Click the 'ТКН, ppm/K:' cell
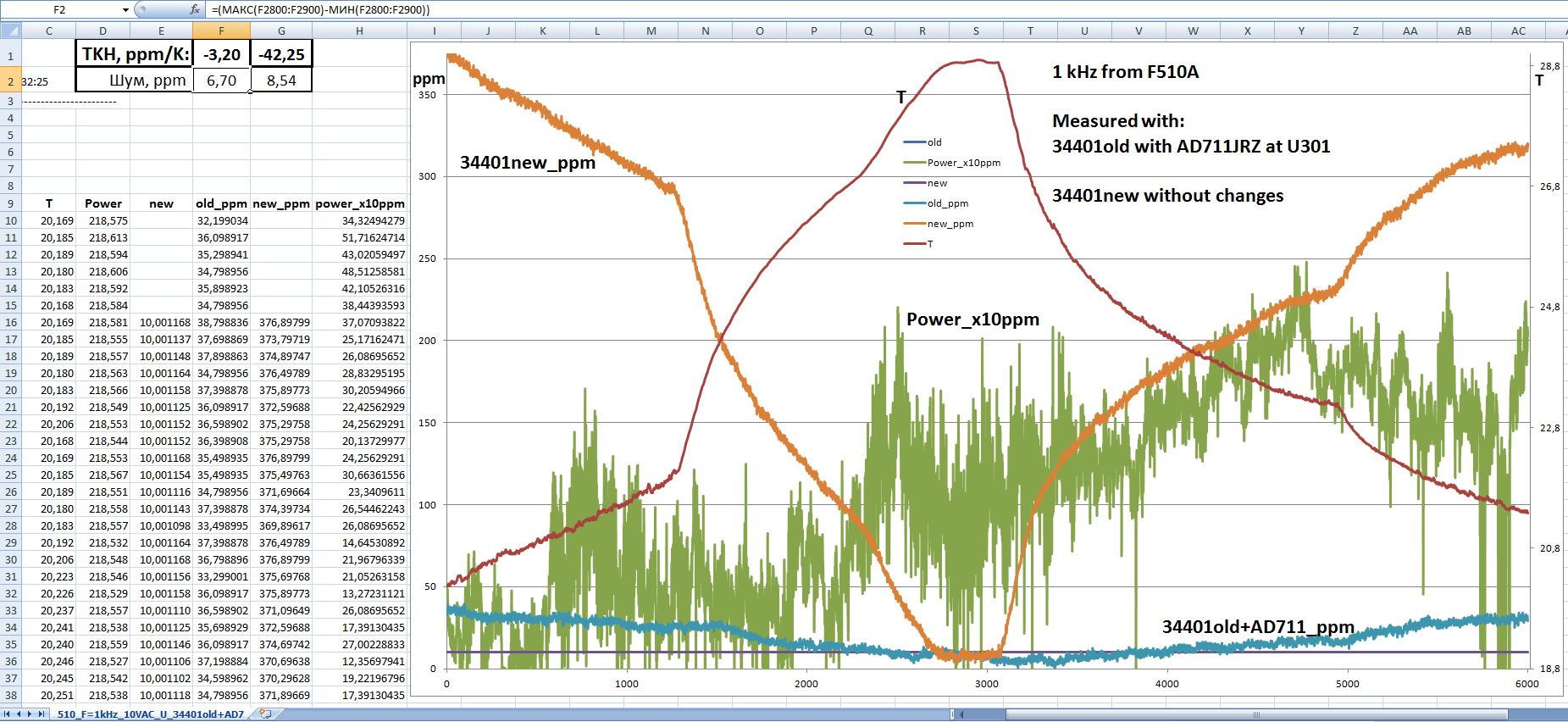Image resolution: width=1568 pixels, height=722 pixels. point(135,54)
